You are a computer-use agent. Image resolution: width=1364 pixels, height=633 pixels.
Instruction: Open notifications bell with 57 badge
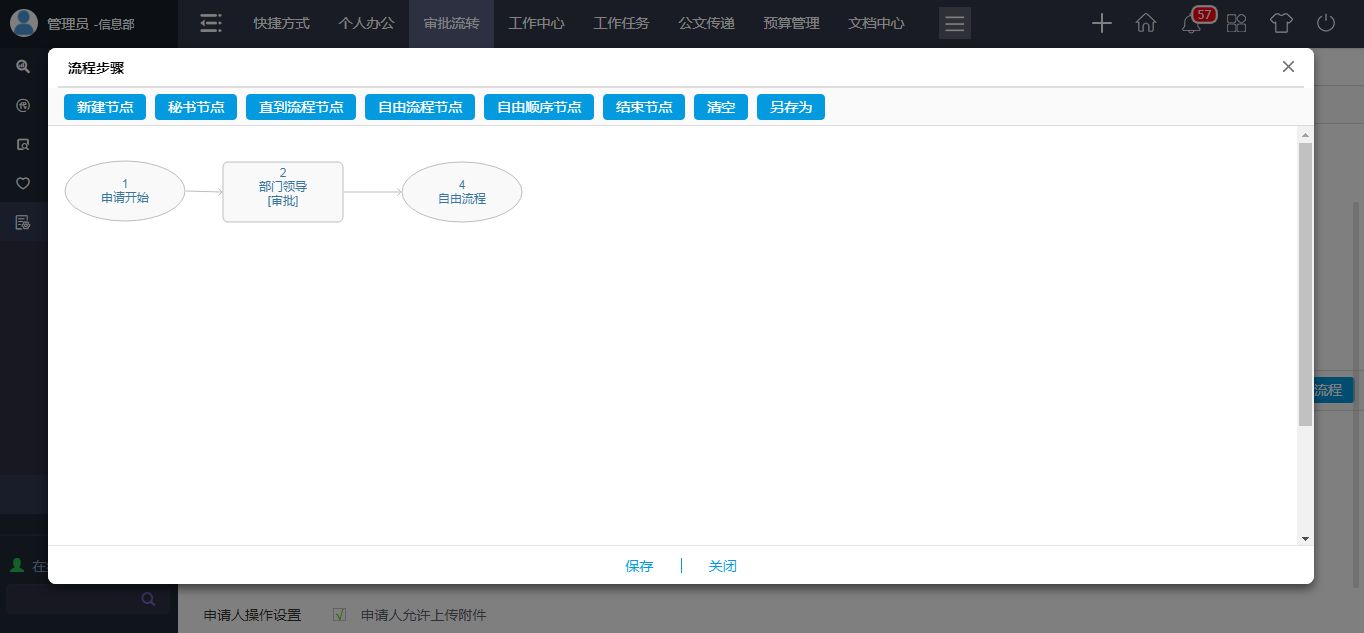[1191, 24]
